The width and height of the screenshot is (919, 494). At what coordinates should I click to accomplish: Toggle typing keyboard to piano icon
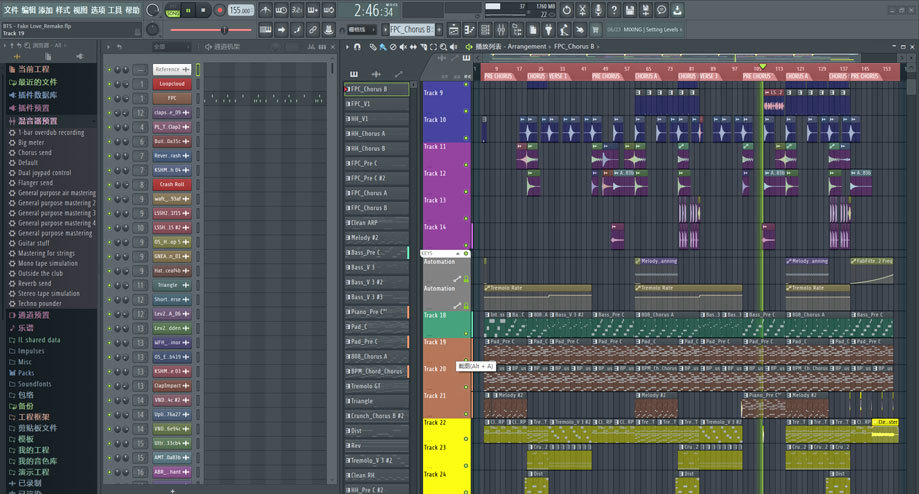coord(266,29)
